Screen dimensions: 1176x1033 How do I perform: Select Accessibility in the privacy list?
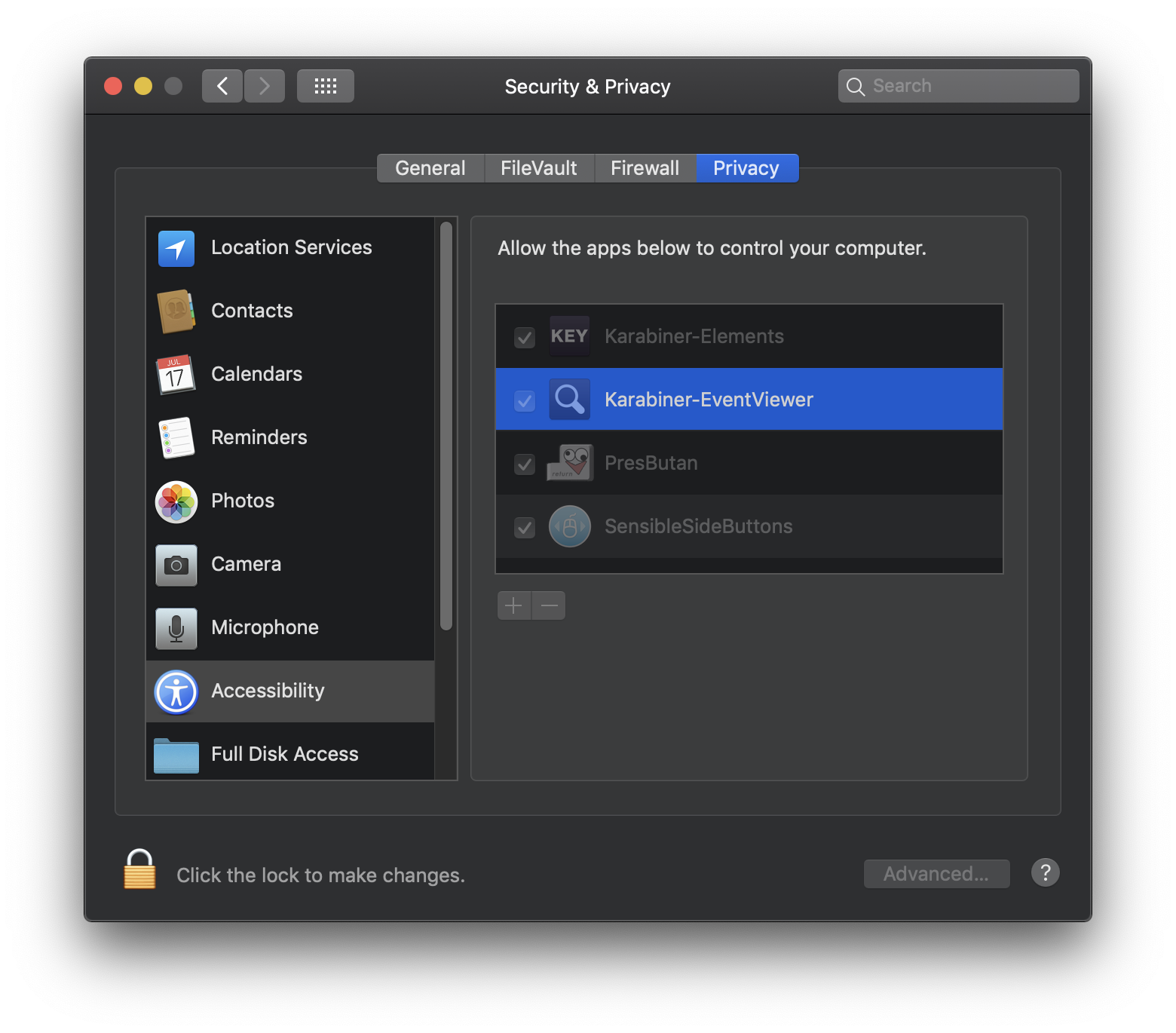[290, 691]
